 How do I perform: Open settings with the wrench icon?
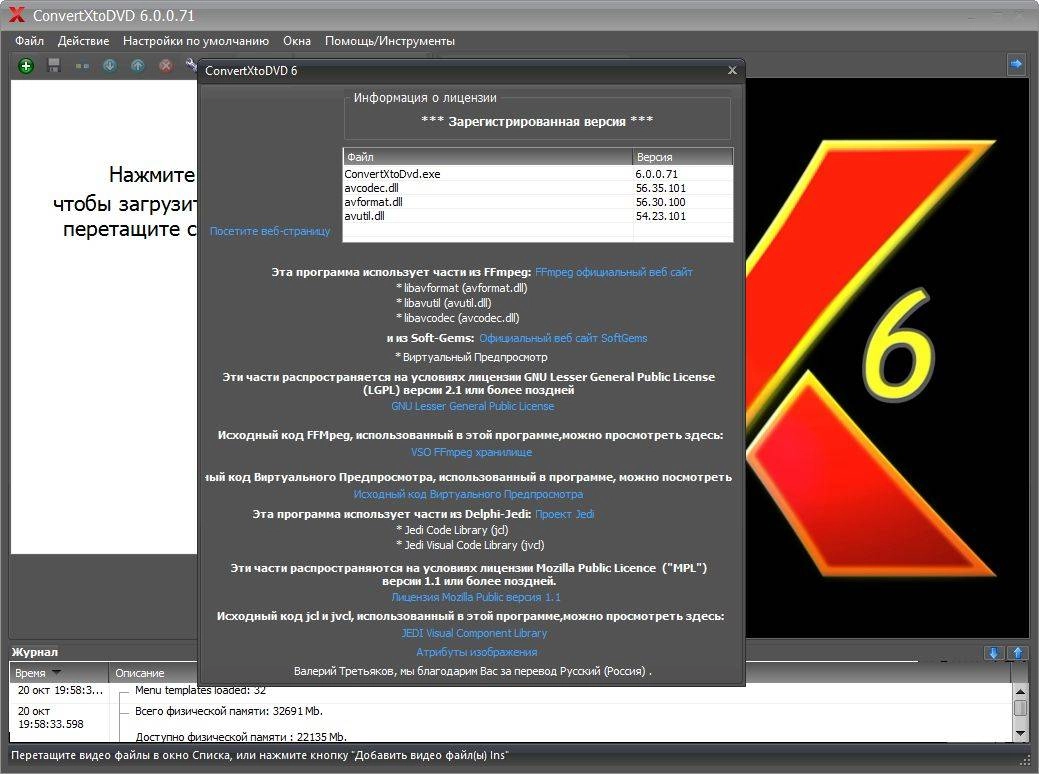click(191, 64)
